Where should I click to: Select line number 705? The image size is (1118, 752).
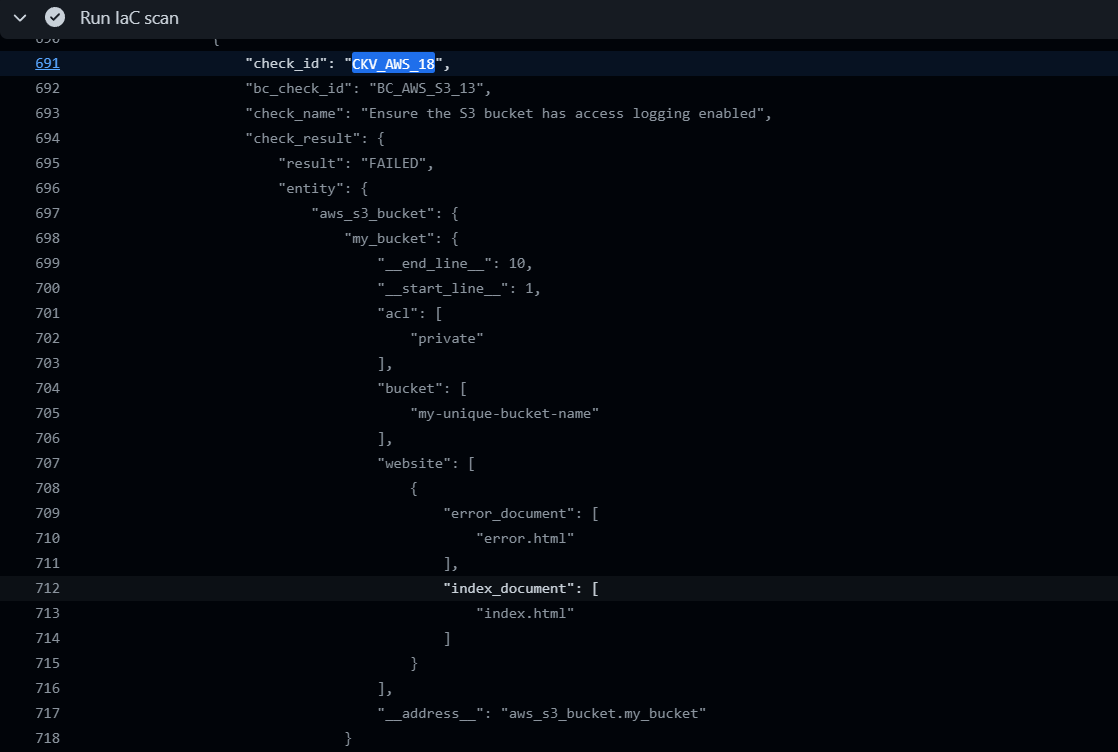47,413
